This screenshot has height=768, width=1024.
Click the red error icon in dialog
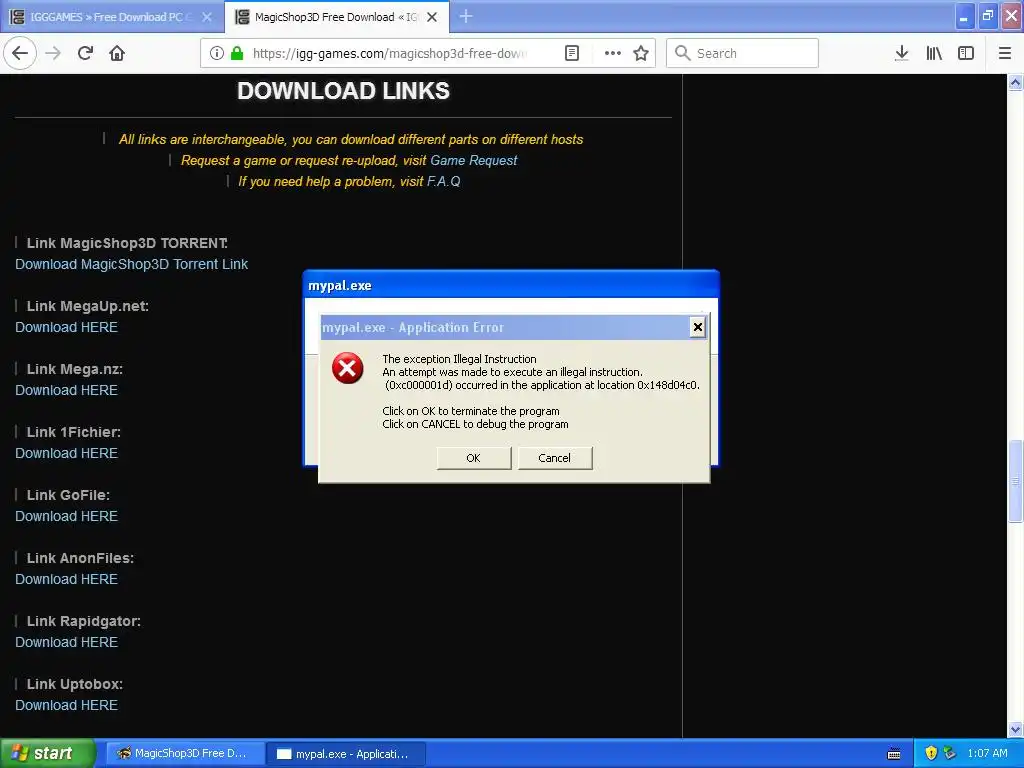tap(347, 368)
